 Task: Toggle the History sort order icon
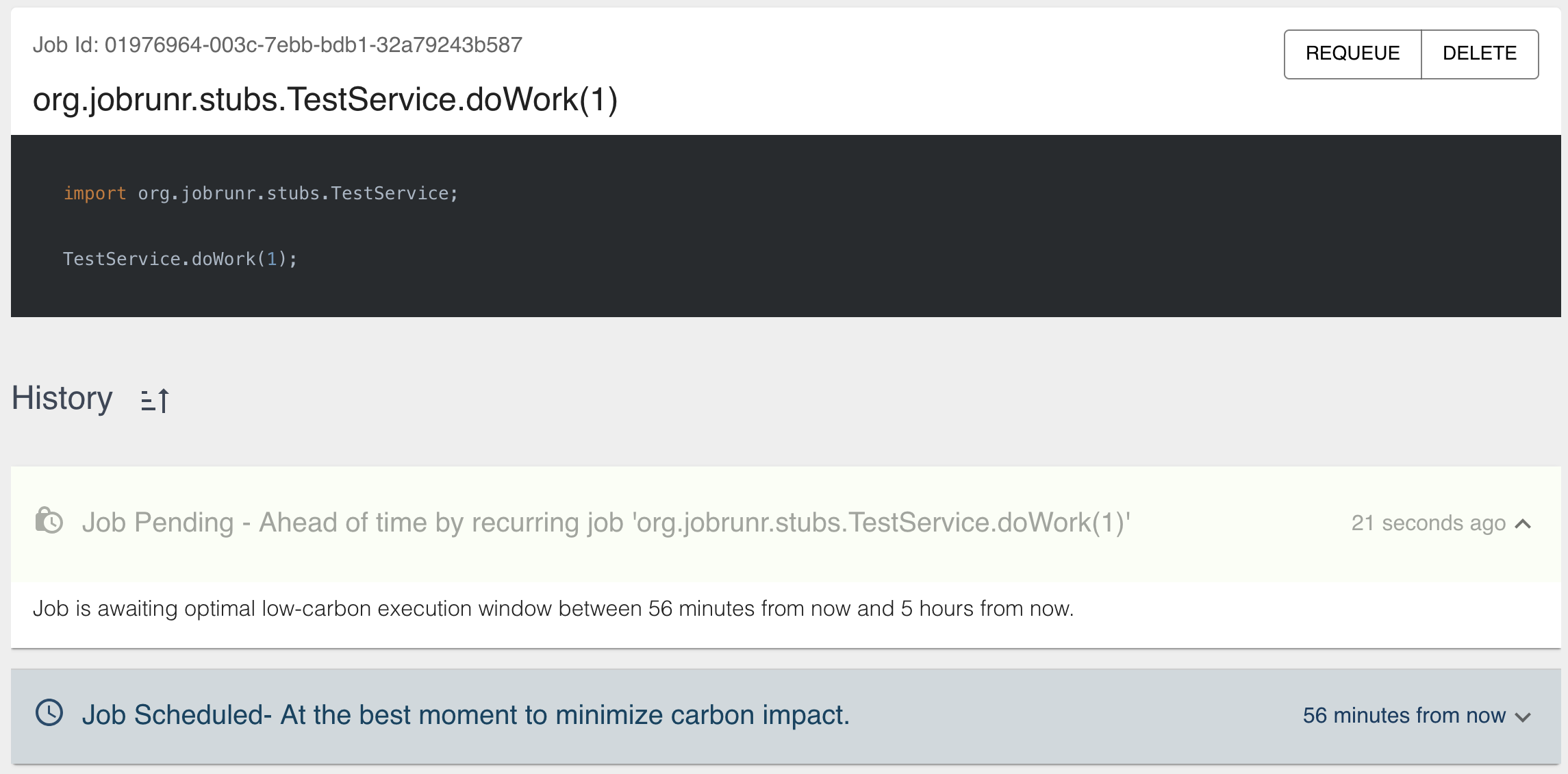pos(155,400)
